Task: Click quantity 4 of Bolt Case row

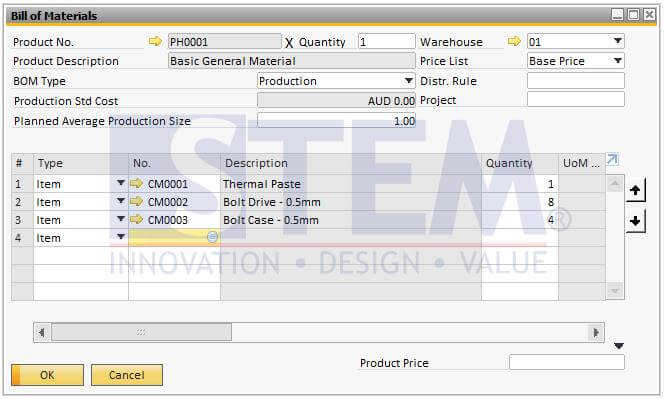Action: click(520, 220)
